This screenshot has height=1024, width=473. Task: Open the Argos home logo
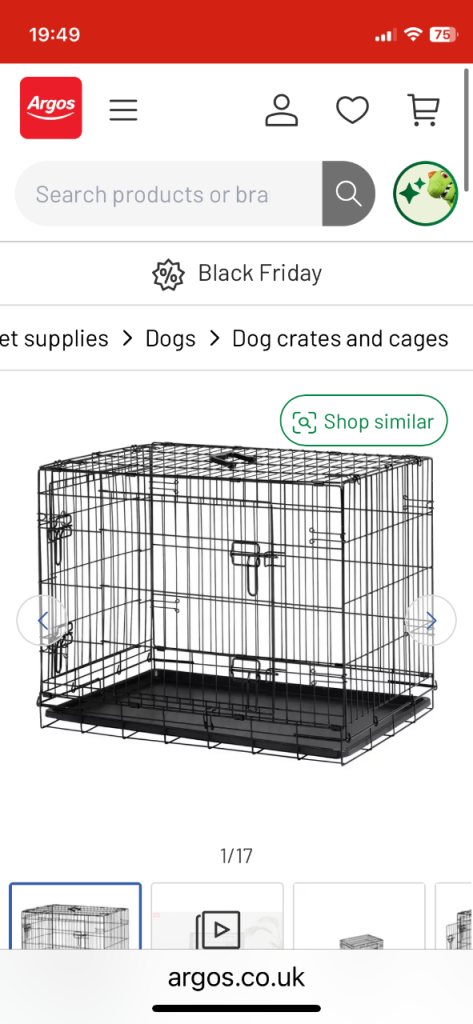51,108
